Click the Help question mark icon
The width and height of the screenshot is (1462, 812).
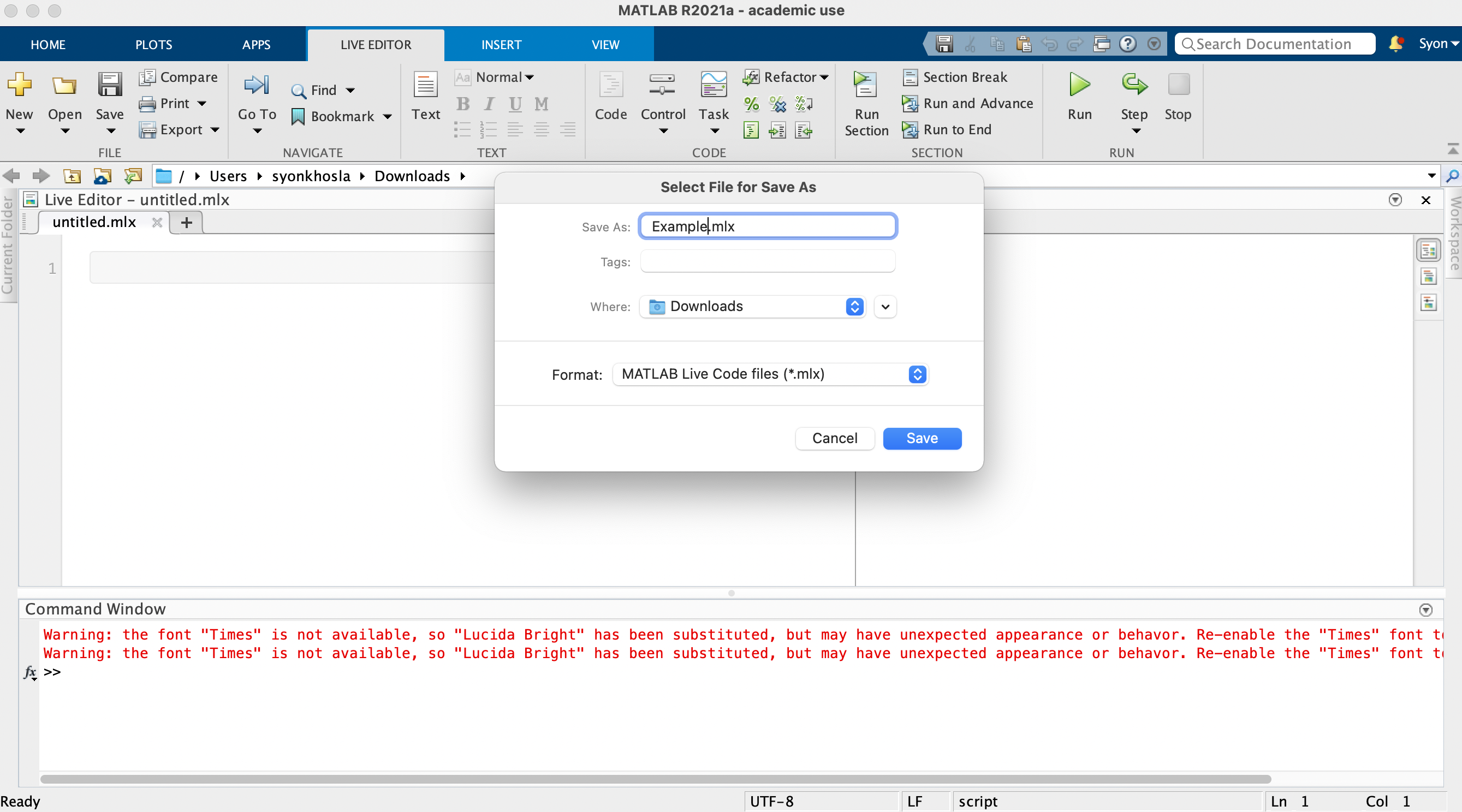1128,44
